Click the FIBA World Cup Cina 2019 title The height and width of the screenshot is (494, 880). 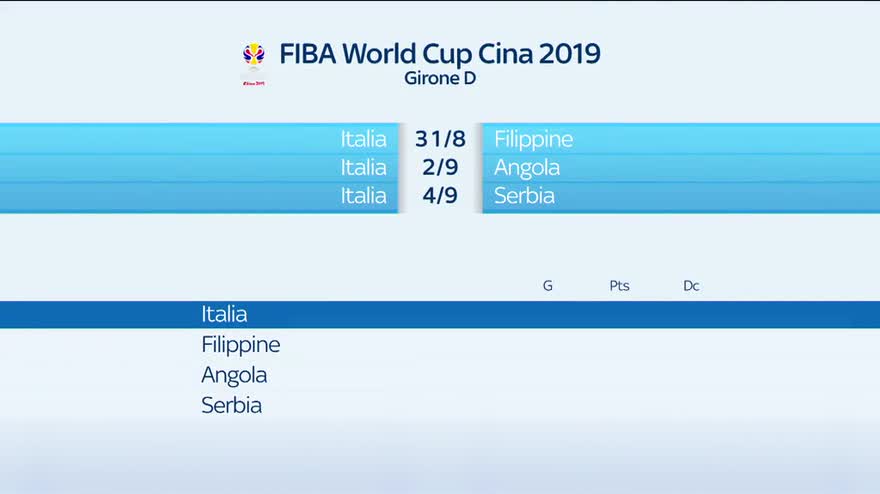[x=440, y=53]
